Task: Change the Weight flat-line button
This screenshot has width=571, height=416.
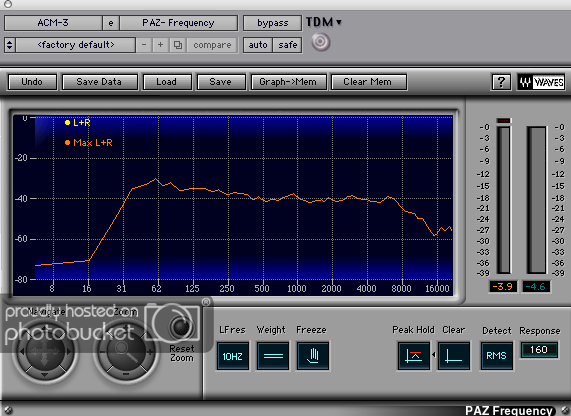Action: 273,356
